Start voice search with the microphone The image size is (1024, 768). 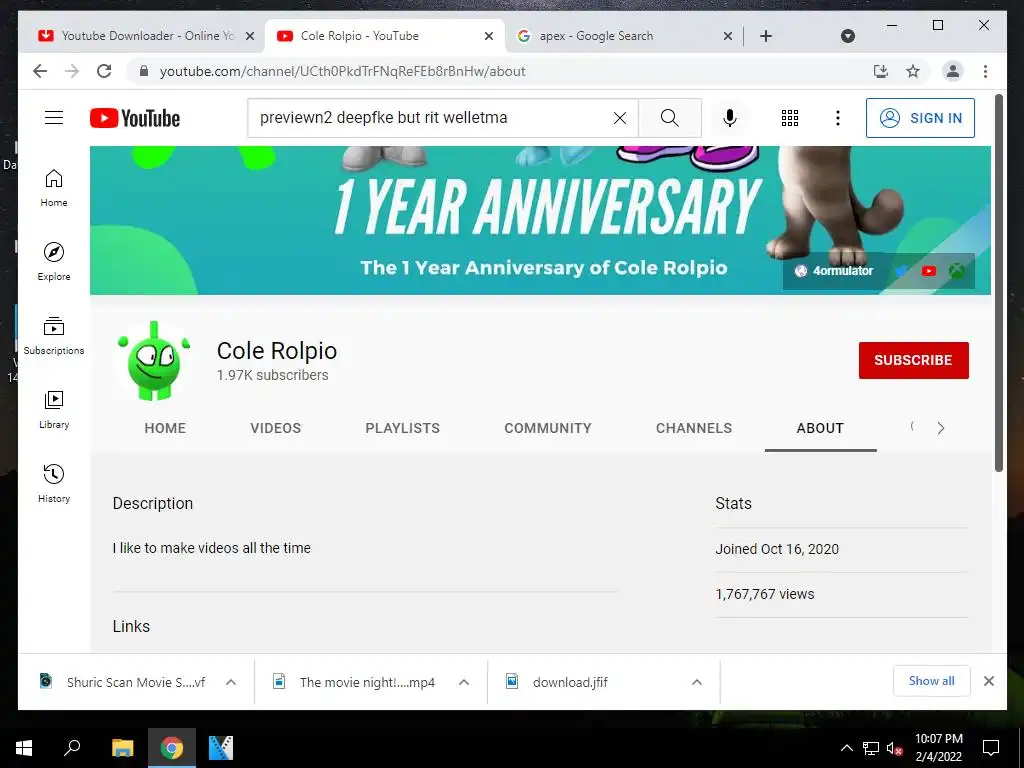(730, 118)
